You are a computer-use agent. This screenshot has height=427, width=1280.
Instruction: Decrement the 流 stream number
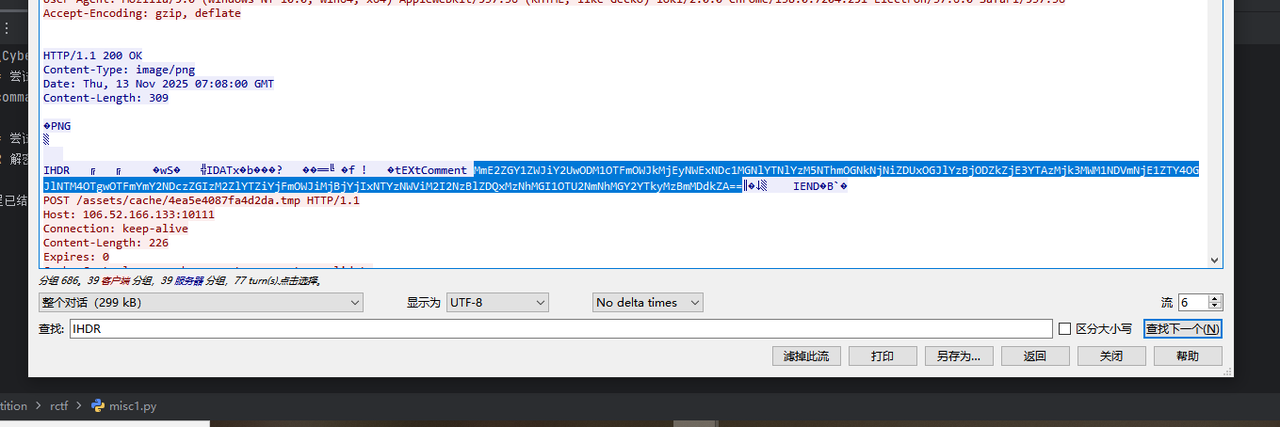pyautogui.click(x=1215, y=306)
